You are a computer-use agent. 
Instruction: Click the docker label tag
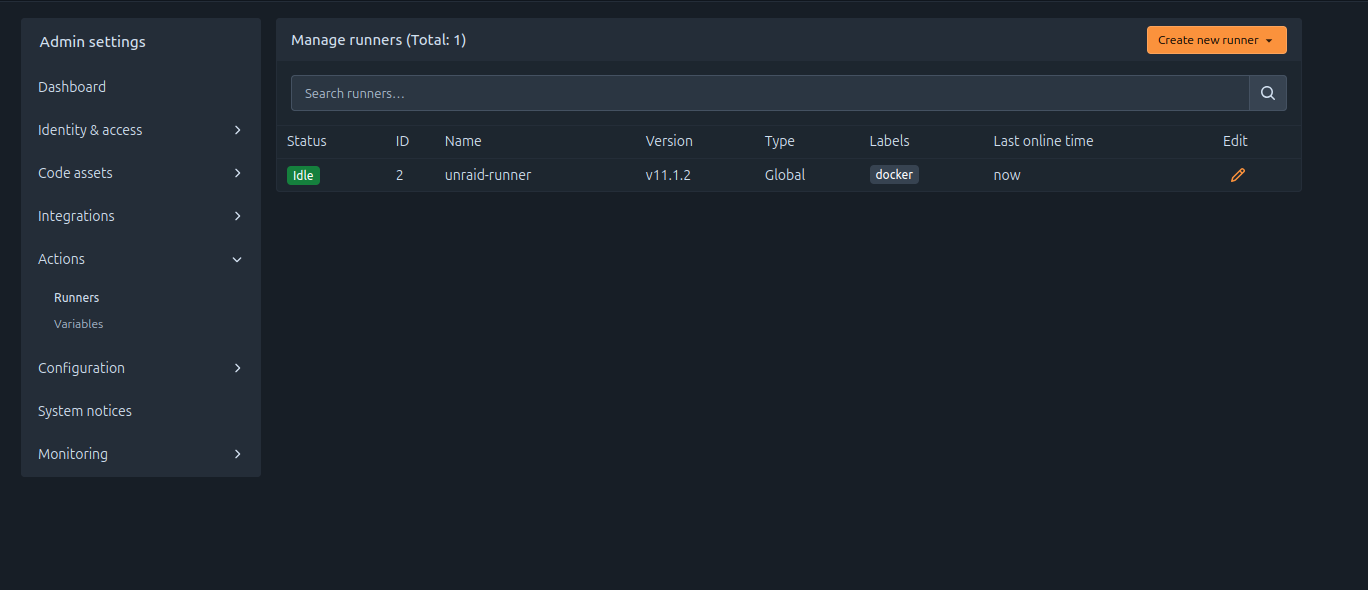point(893,174)
